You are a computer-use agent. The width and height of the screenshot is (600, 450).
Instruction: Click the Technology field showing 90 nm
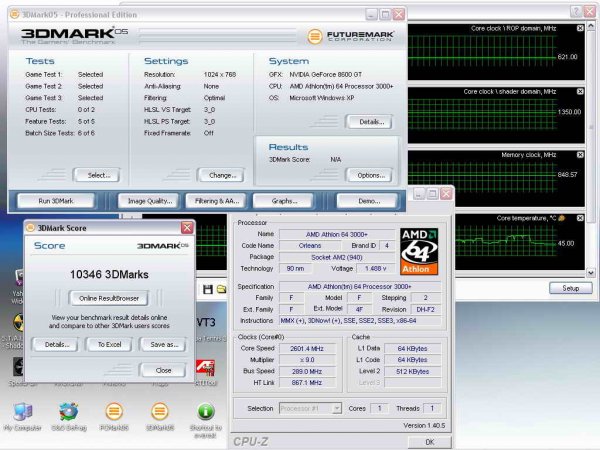point(295,268)
